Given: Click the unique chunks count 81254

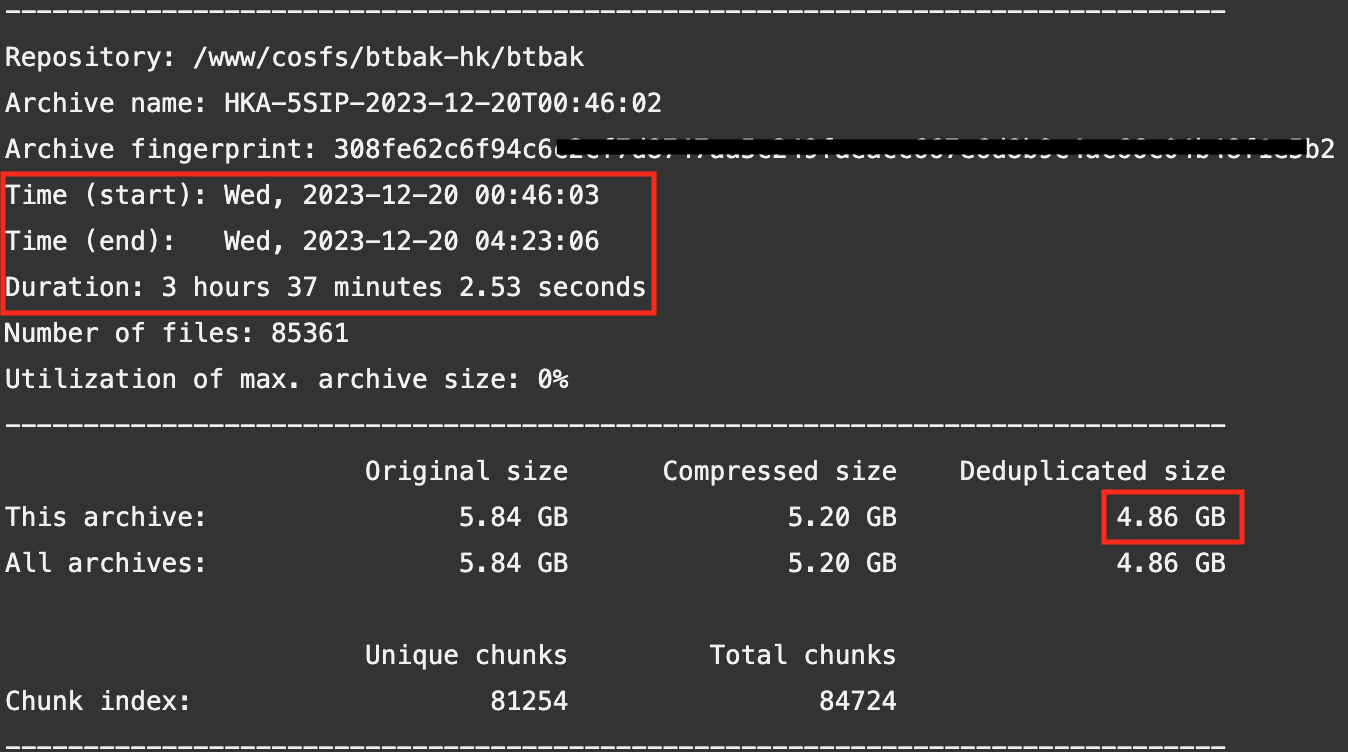Looking at the screenshot, I should [x=529, y=701].
